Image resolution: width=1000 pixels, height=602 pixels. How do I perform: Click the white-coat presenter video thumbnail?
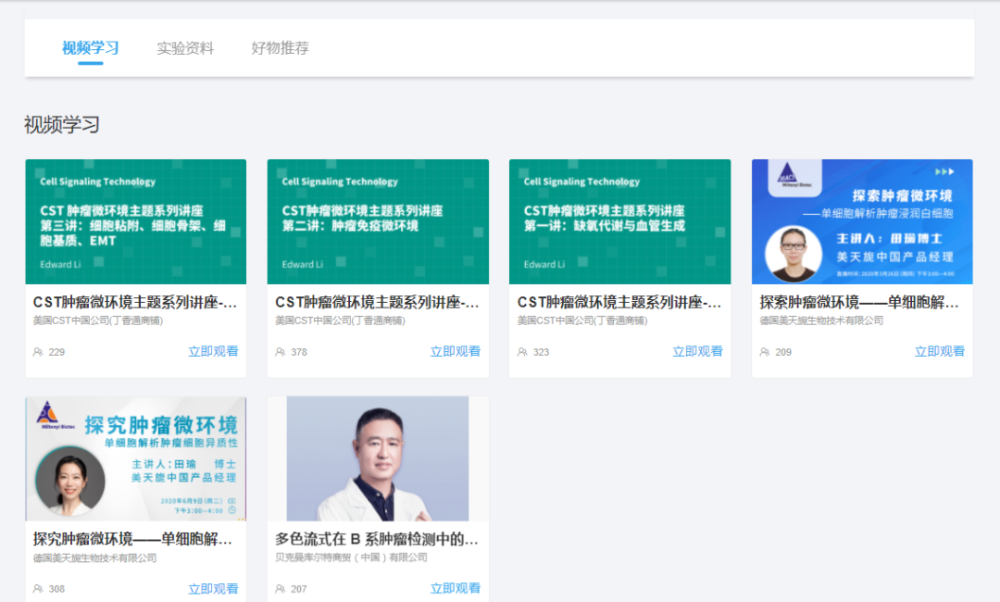(x=377, y=458)
